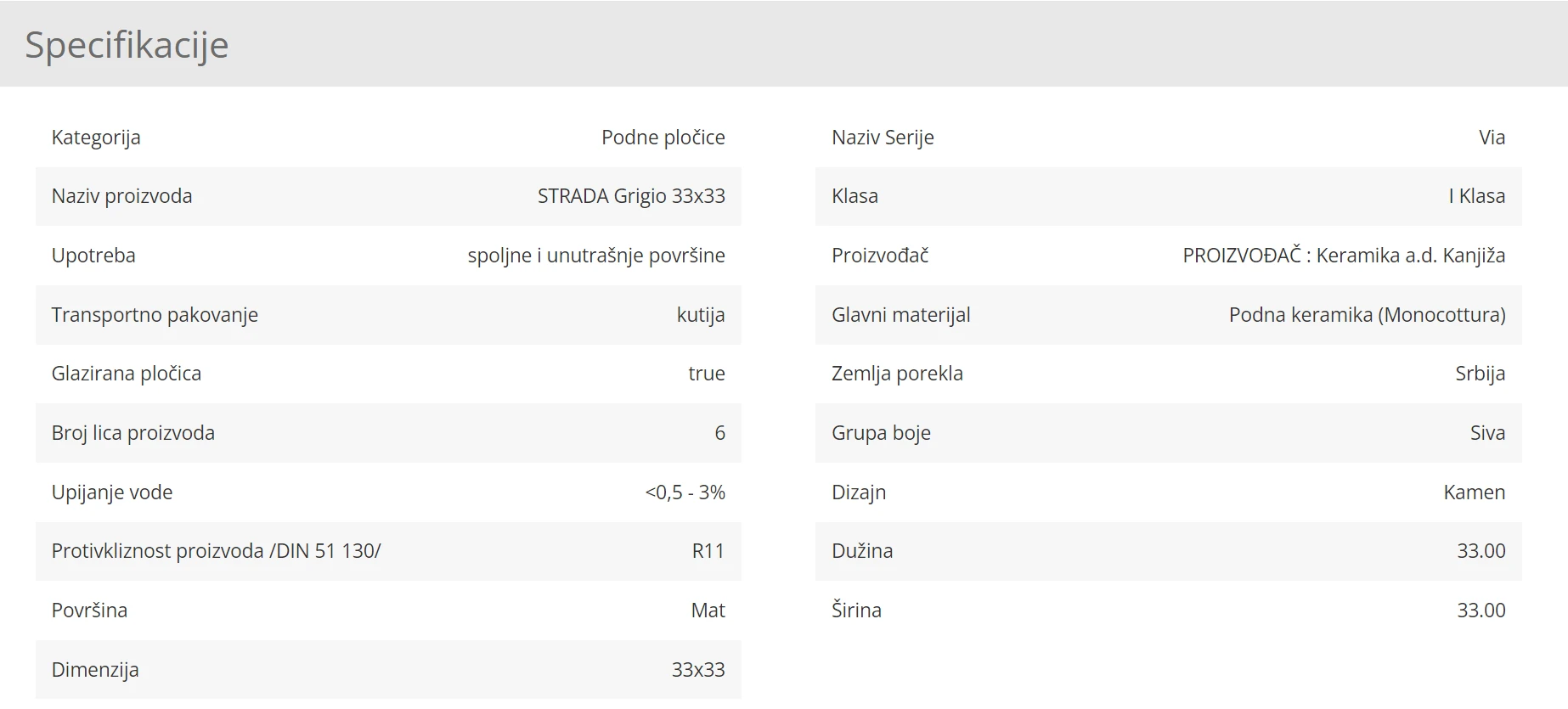Click the STRADA Grigio 33x33 product name
Viewport: 1568px width, 709px height.
[631, 196]
